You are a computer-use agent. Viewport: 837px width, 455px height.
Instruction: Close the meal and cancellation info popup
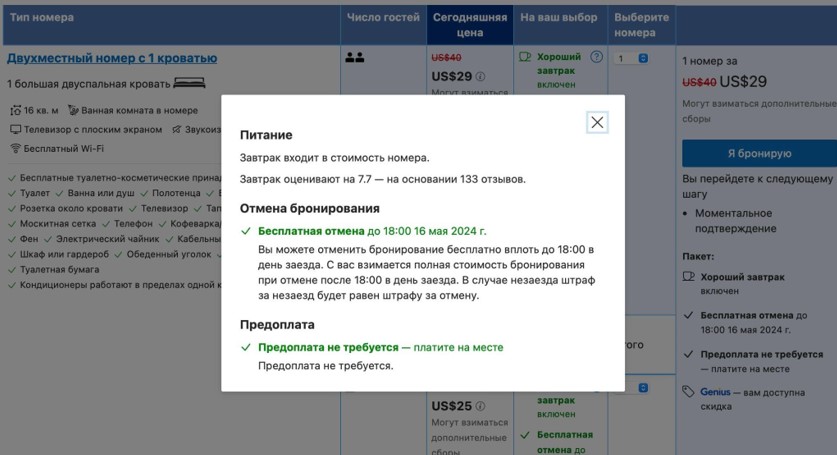pyautogui.click(x=597, y=122)
